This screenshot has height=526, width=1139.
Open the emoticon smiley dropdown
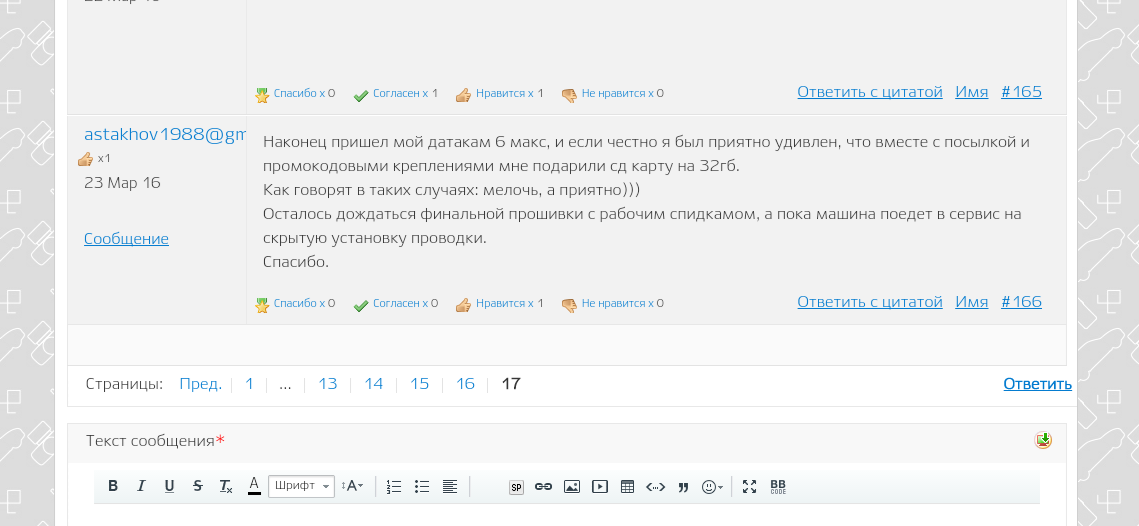[x=712, y=487]
